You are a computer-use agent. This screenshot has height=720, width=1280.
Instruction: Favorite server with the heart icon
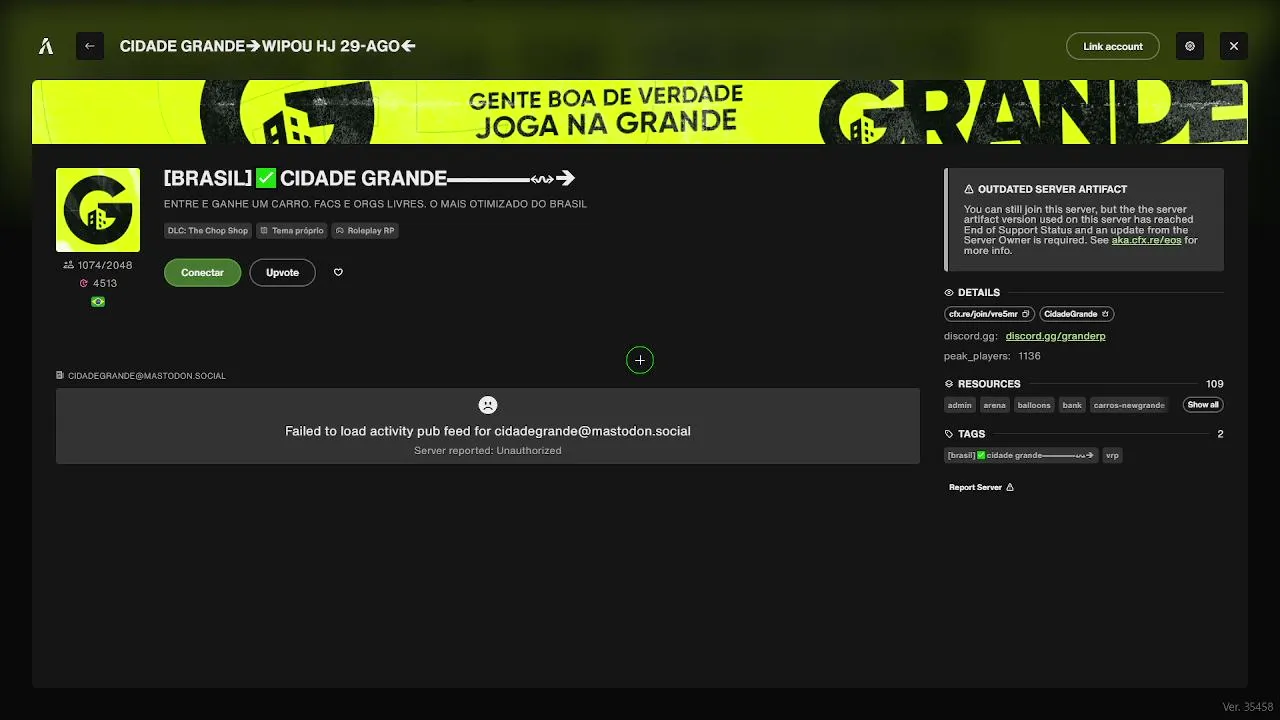tap(338, 272)
